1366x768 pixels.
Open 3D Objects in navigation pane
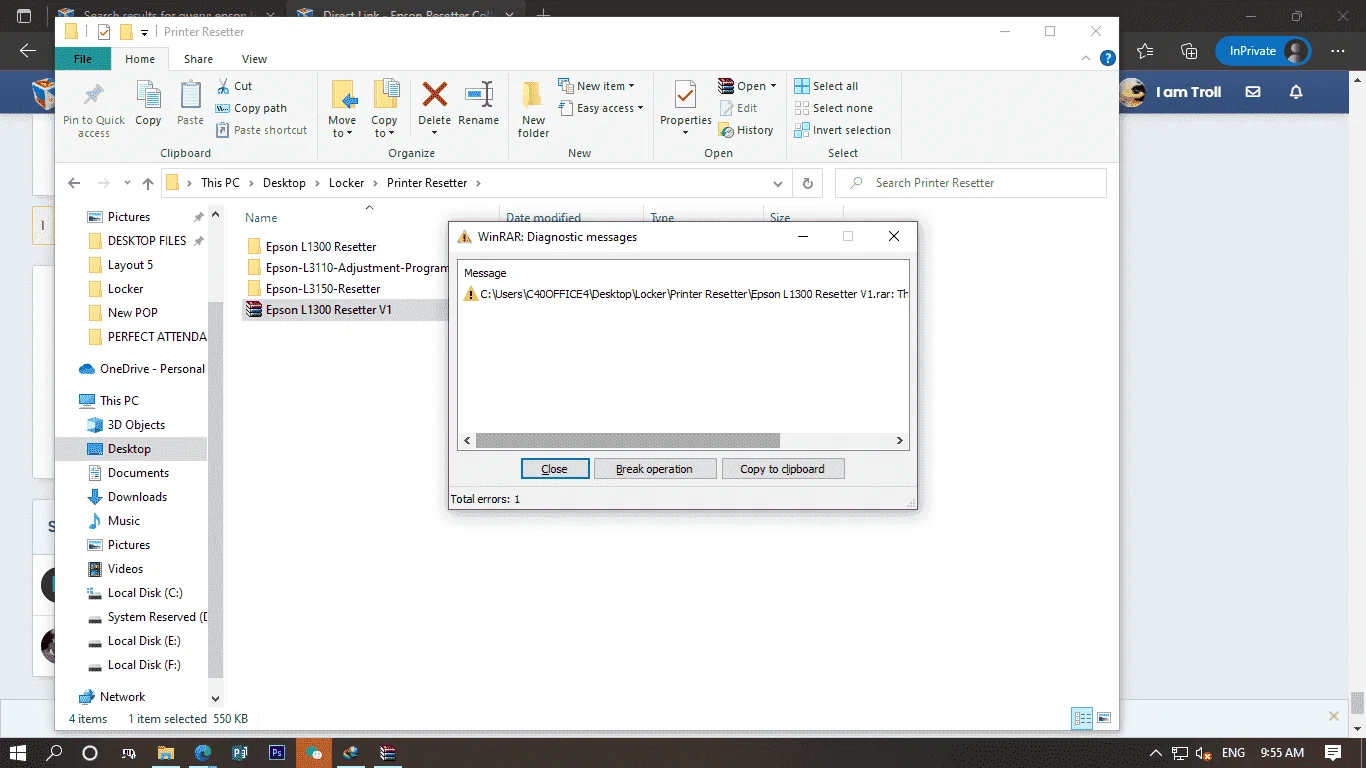click(136, 425)
